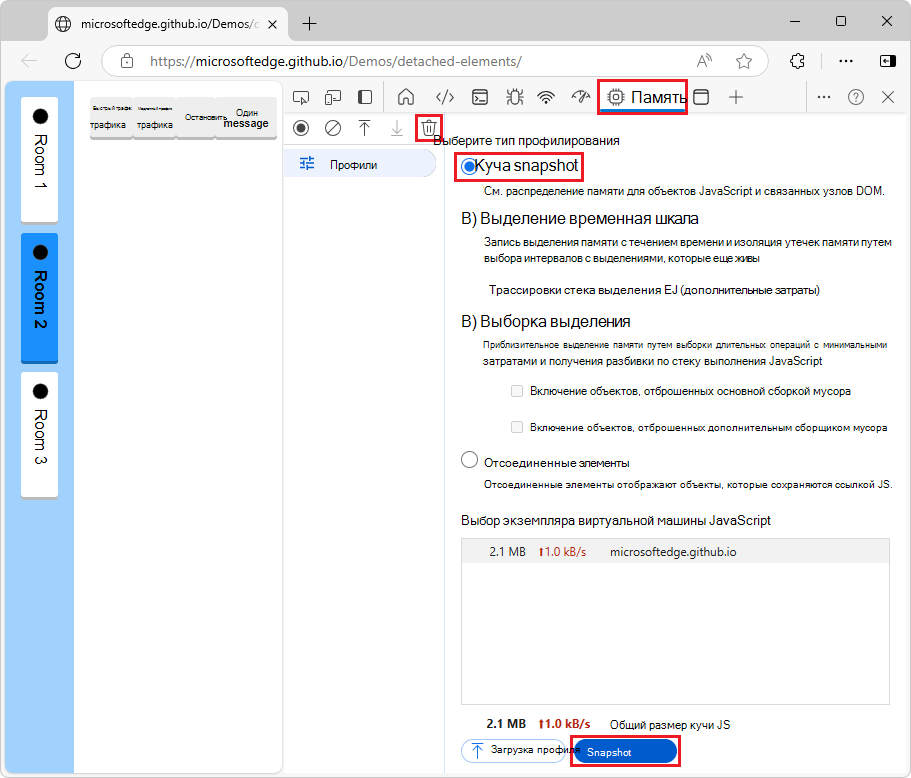Click the Выборка выделения option

[546, 321]
